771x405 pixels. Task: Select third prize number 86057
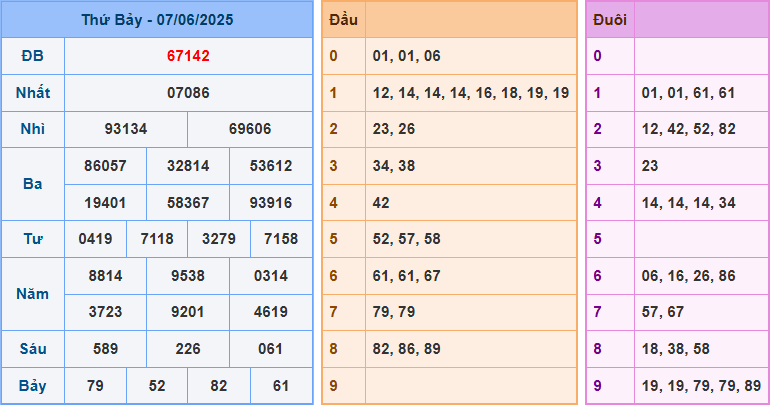105,166
